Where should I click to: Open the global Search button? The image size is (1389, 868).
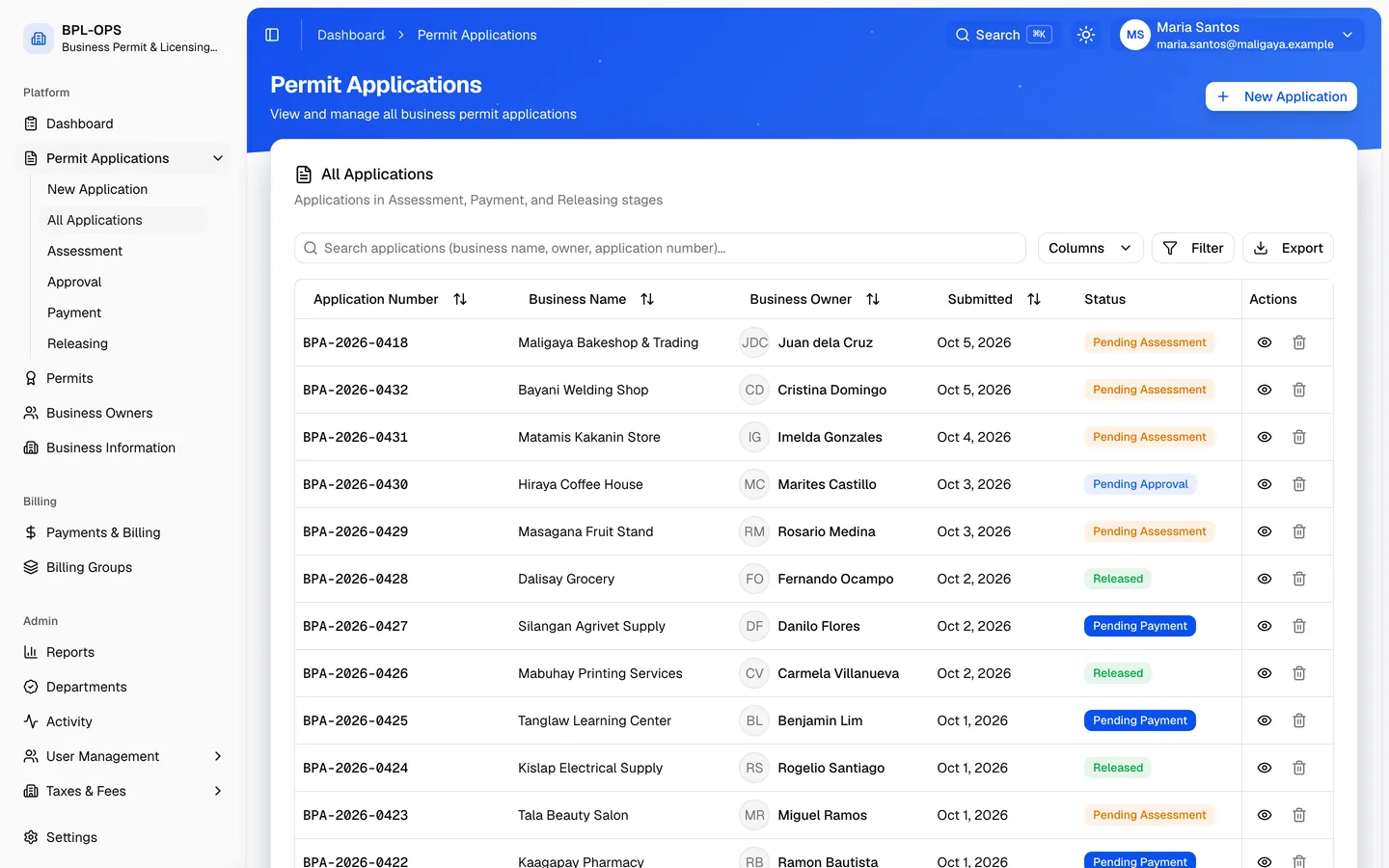point(1003,35)
